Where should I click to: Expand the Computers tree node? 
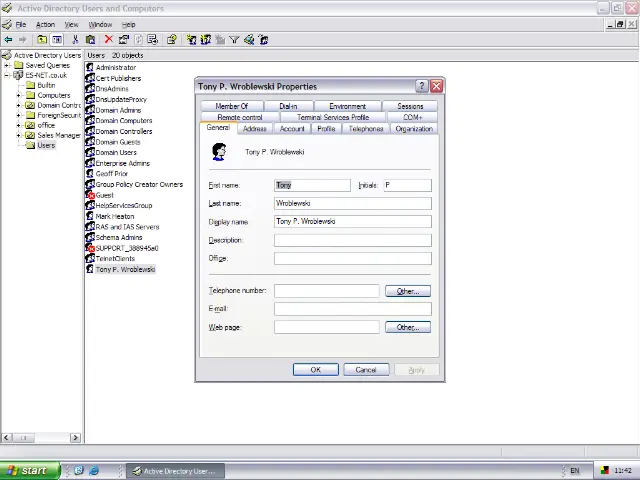pyautogui.click(x=18, y=95)
